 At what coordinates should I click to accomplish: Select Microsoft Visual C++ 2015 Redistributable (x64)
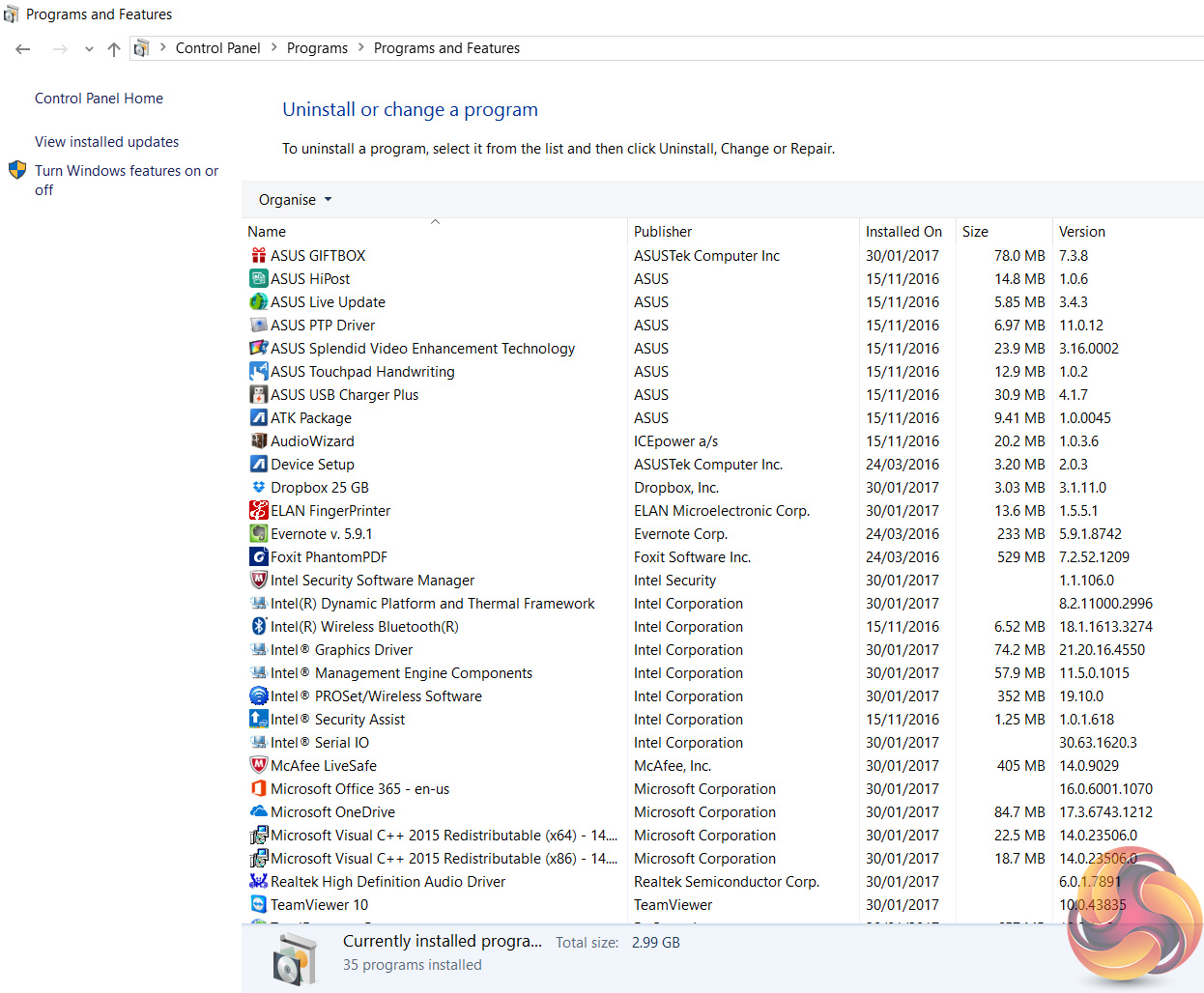click(444, 836)
